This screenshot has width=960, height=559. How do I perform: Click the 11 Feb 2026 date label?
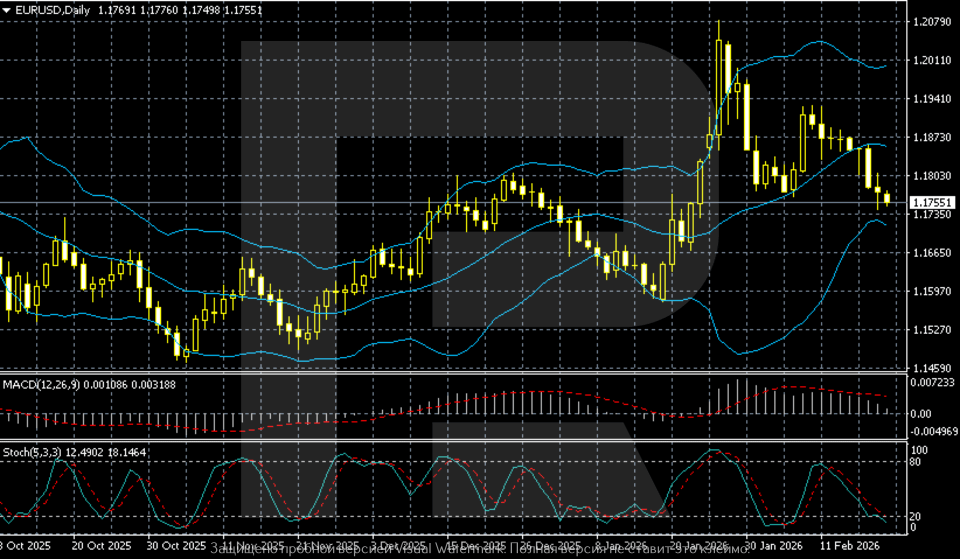848,548
